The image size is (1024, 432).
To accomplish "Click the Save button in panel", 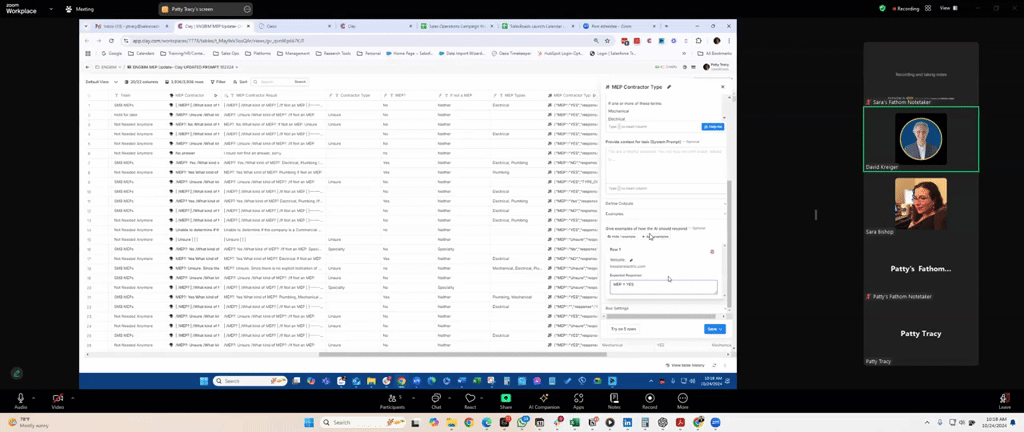I will tap(714, 328).
